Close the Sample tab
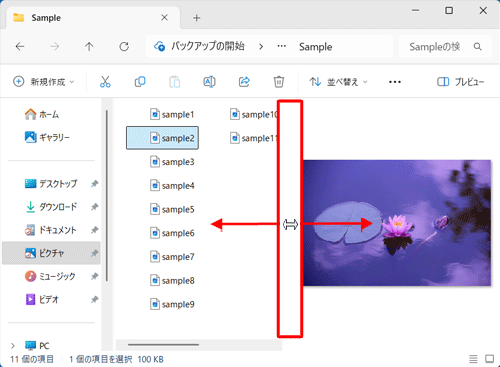 [164, 18]
